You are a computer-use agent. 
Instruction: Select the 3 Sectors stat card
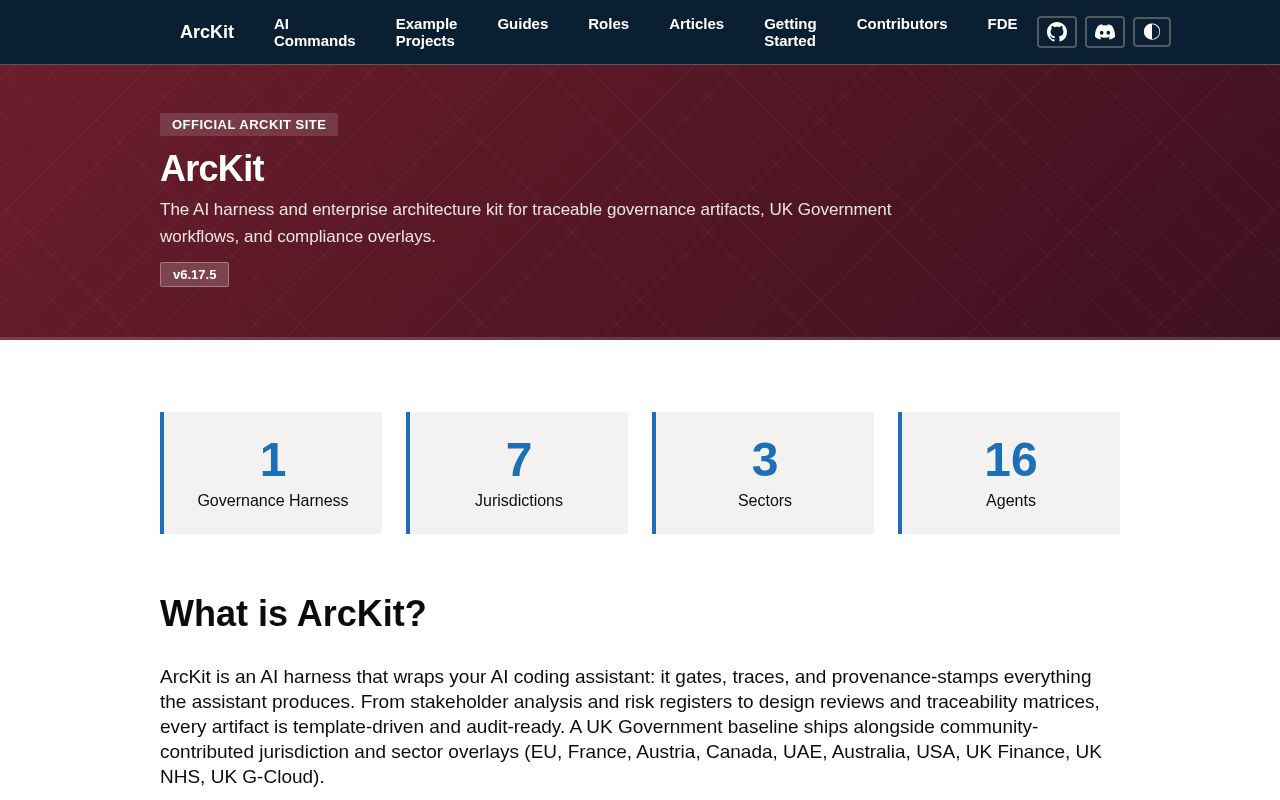tap(763, 473)
